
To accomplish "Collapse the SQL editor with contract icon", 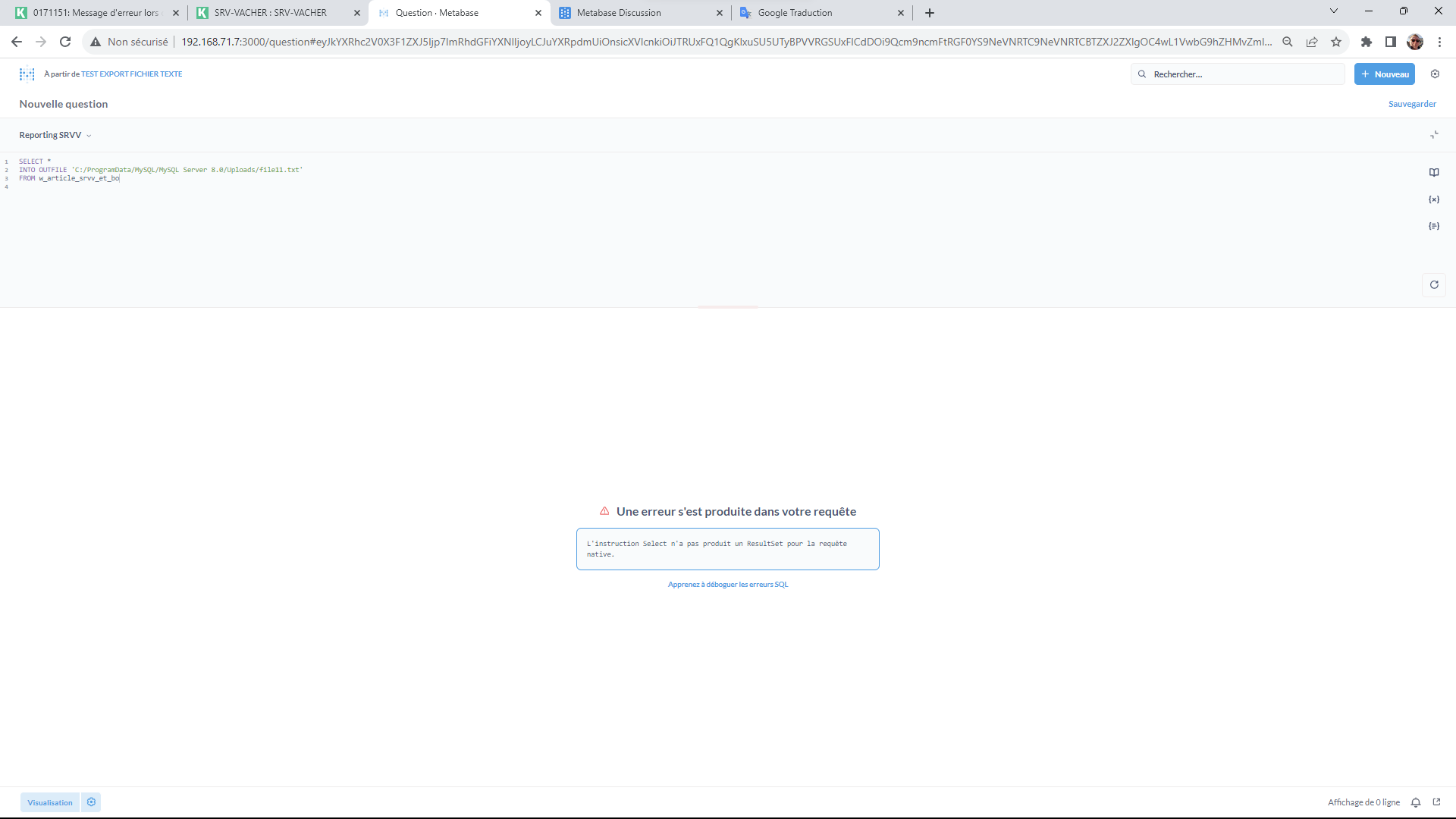I will point(1434,135).
